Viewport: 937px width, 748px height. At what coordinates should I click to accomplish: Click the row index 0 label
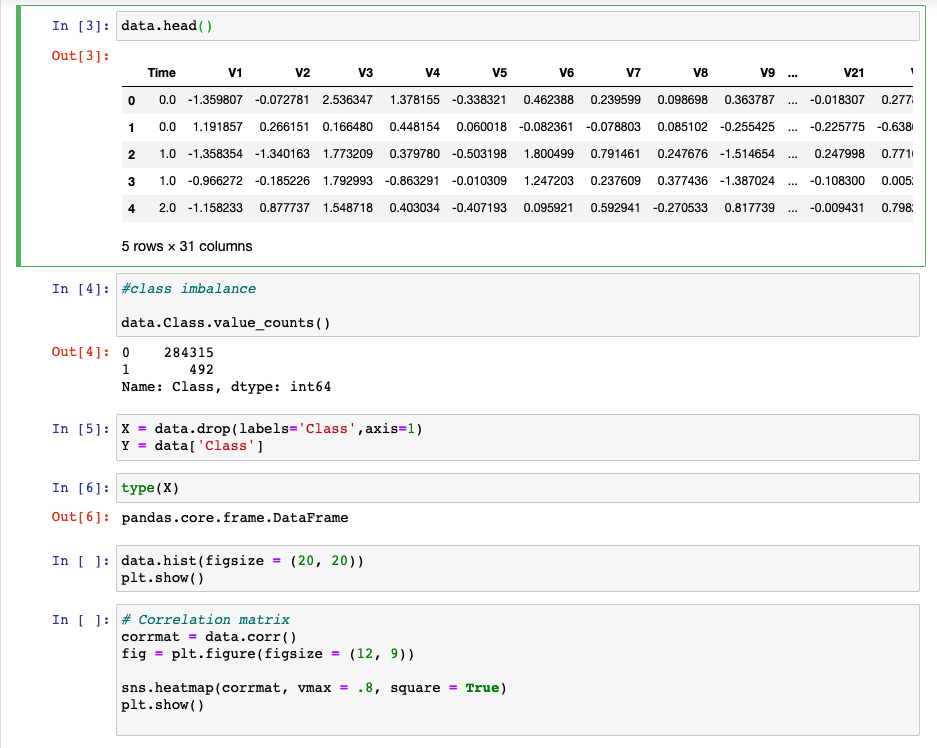[131, 100]
